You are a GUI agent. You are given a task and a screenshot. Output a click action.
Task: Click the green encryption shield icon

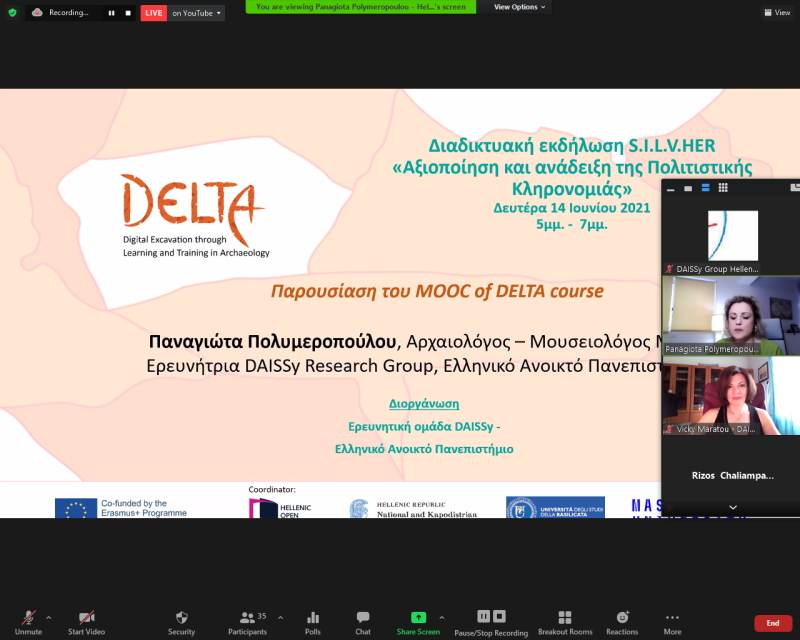pyautogui.click(x=13, y=13)
